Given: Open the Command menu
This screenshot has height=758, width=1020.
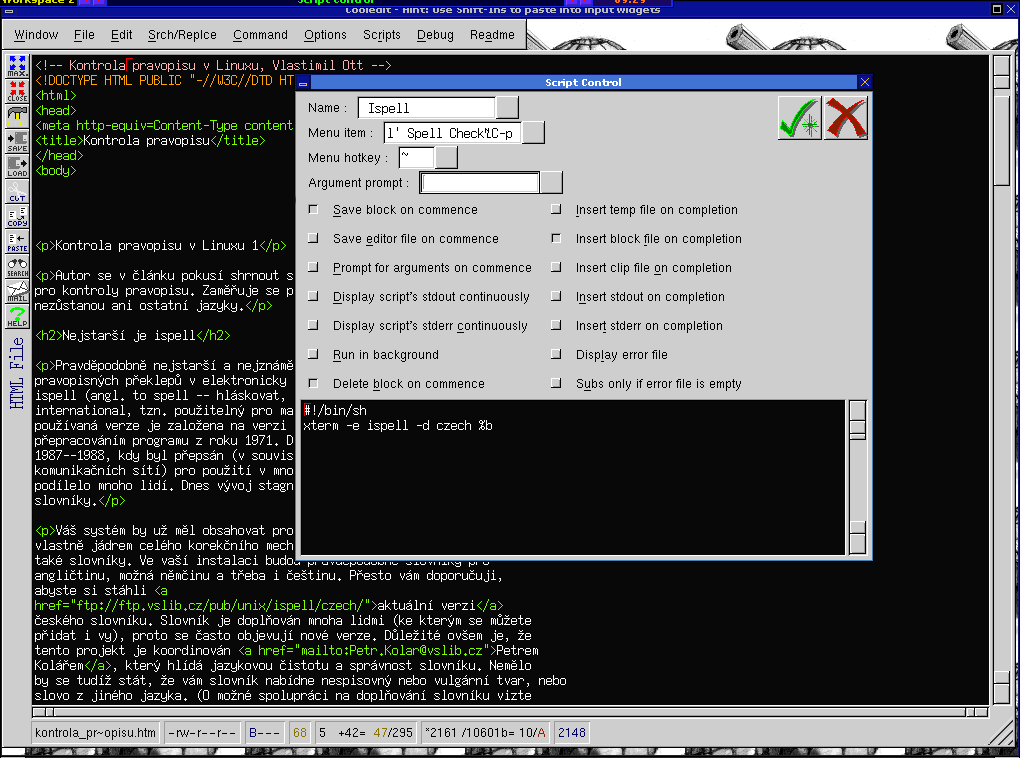Looking at the screenshot, I should [260, 34].
